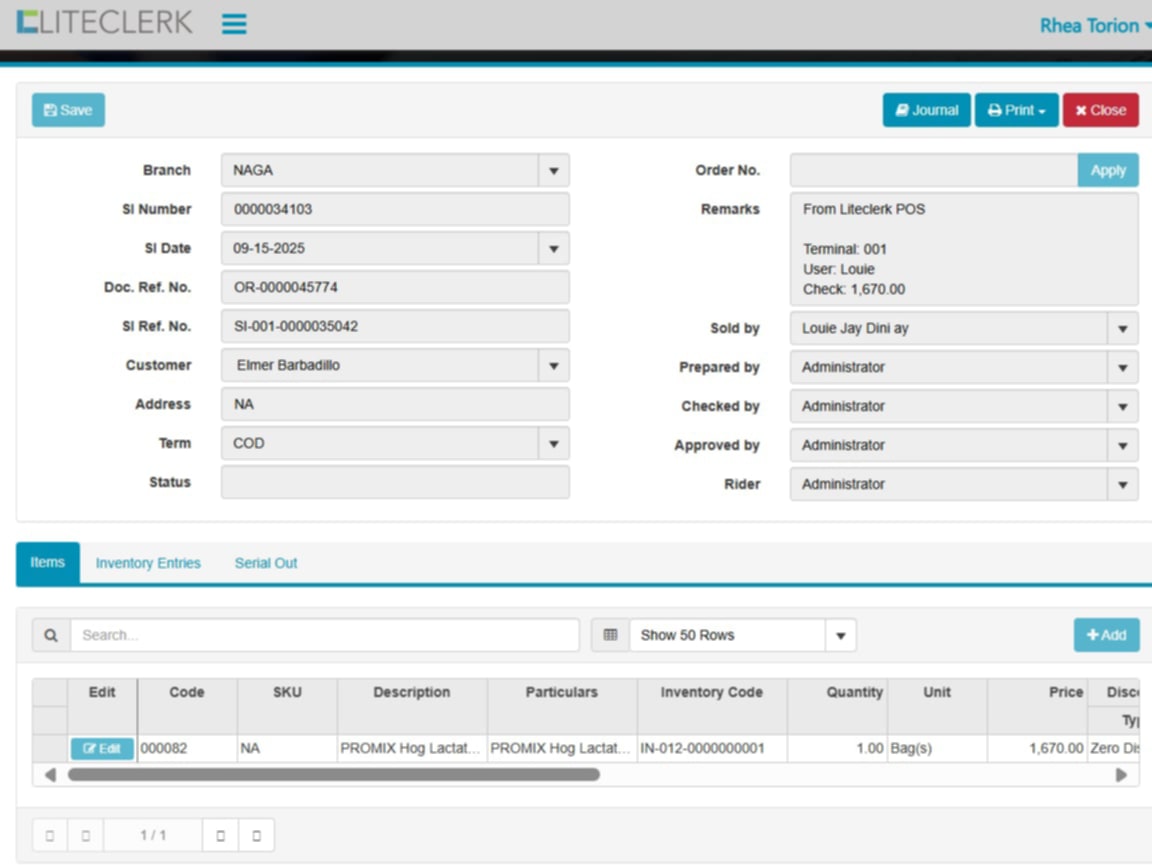The image size is (1152, 865).
Task: Edit item 000082 row
Action: pyautogui.click(x=102, y=749)
